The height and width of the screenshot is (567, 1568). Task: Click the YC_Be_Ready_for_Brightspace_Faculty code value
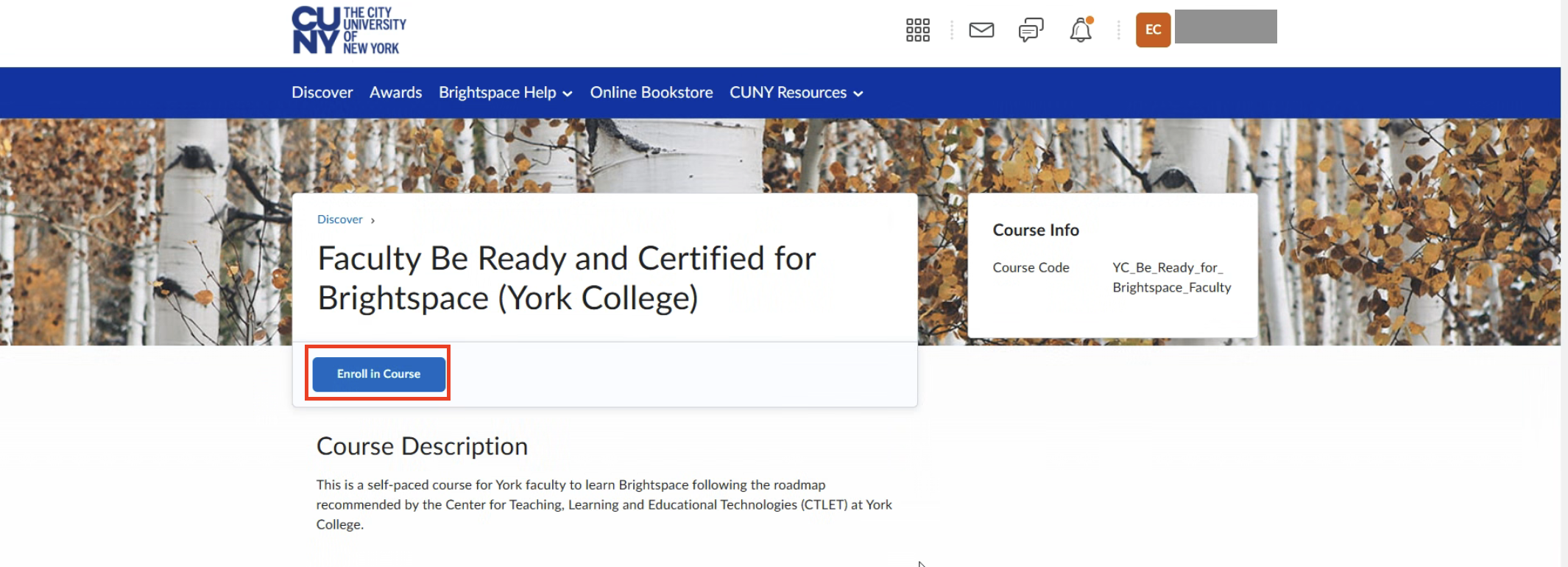pyautogui.click(x=1171, y=278)
